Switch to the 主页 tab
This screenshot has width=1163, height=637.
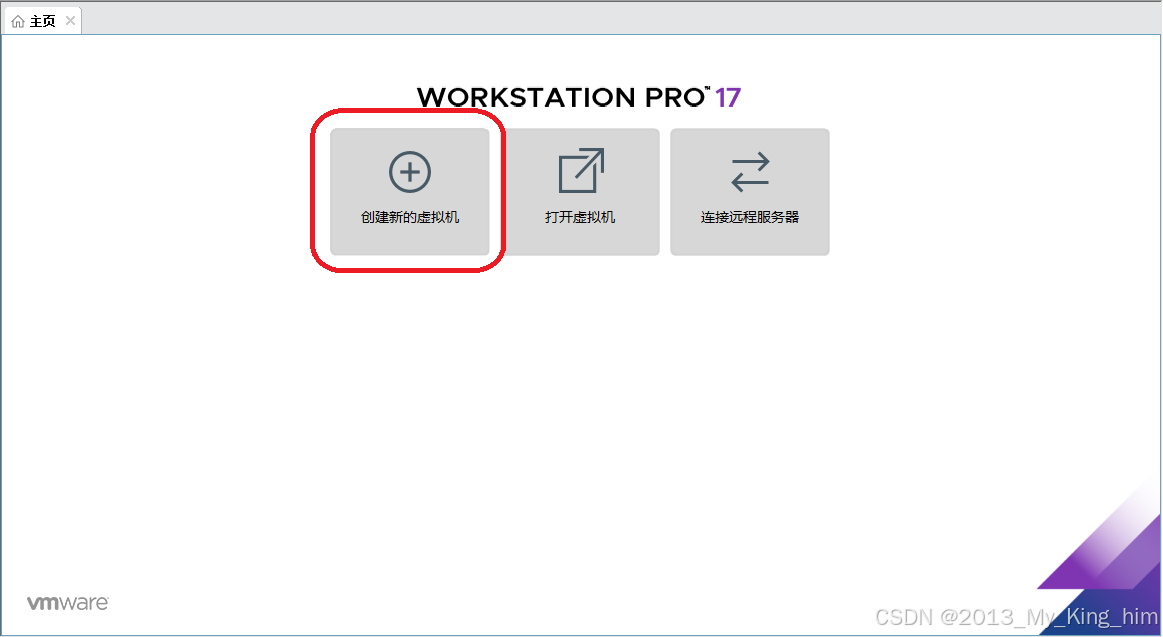42,21
